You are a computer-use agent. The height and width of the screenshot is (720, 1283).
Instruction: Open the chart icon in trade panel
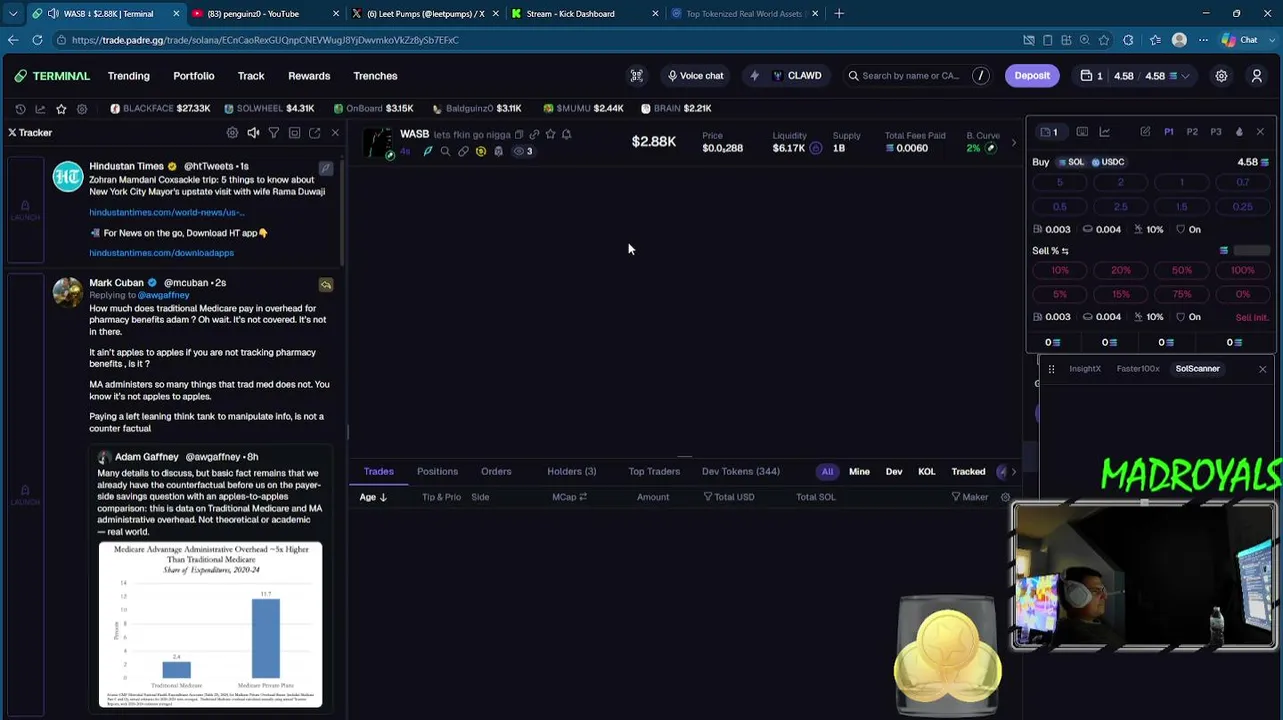click(x=1105, y=132)
